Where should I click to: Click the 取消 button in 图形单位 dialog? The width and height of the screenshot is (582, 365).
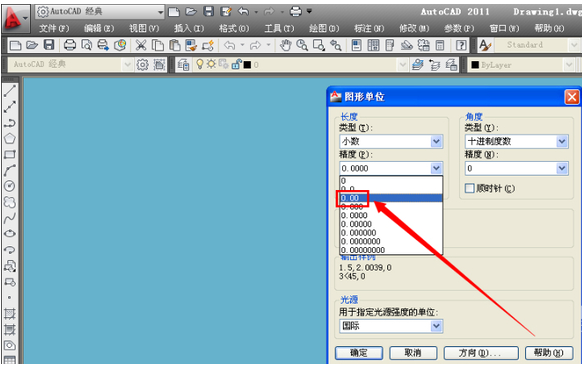pyautogui.click(x=413, y=353)
